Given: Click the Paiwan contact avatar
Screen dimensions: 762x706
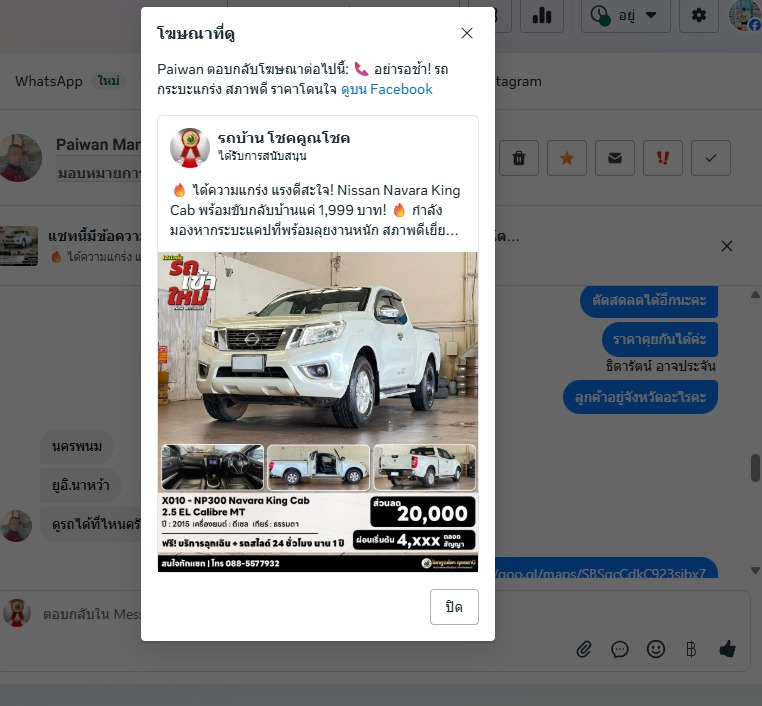Looking at the screenshot, I should 19,158.
